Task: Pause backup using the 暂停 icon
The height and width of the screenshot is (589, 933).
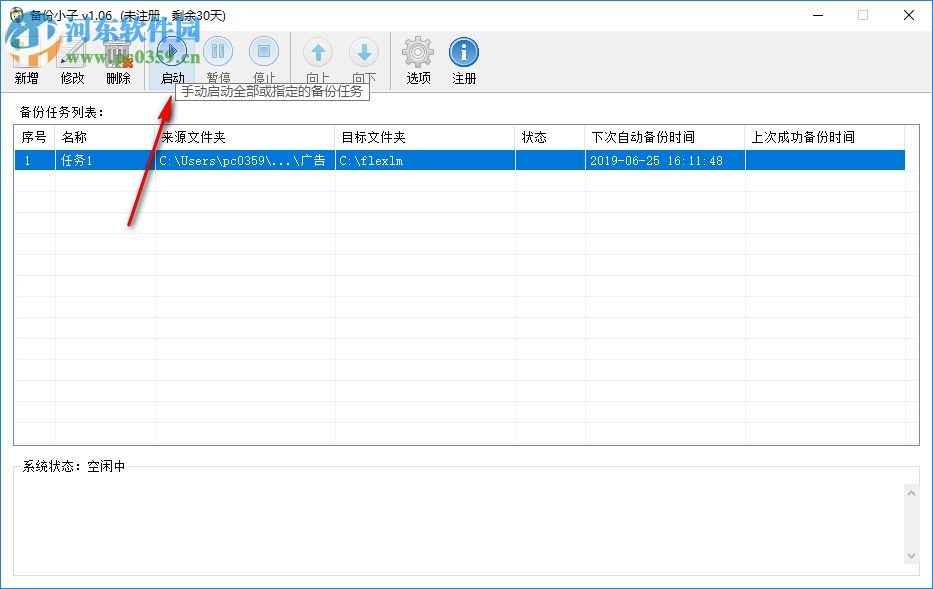Action: point(218,50)
